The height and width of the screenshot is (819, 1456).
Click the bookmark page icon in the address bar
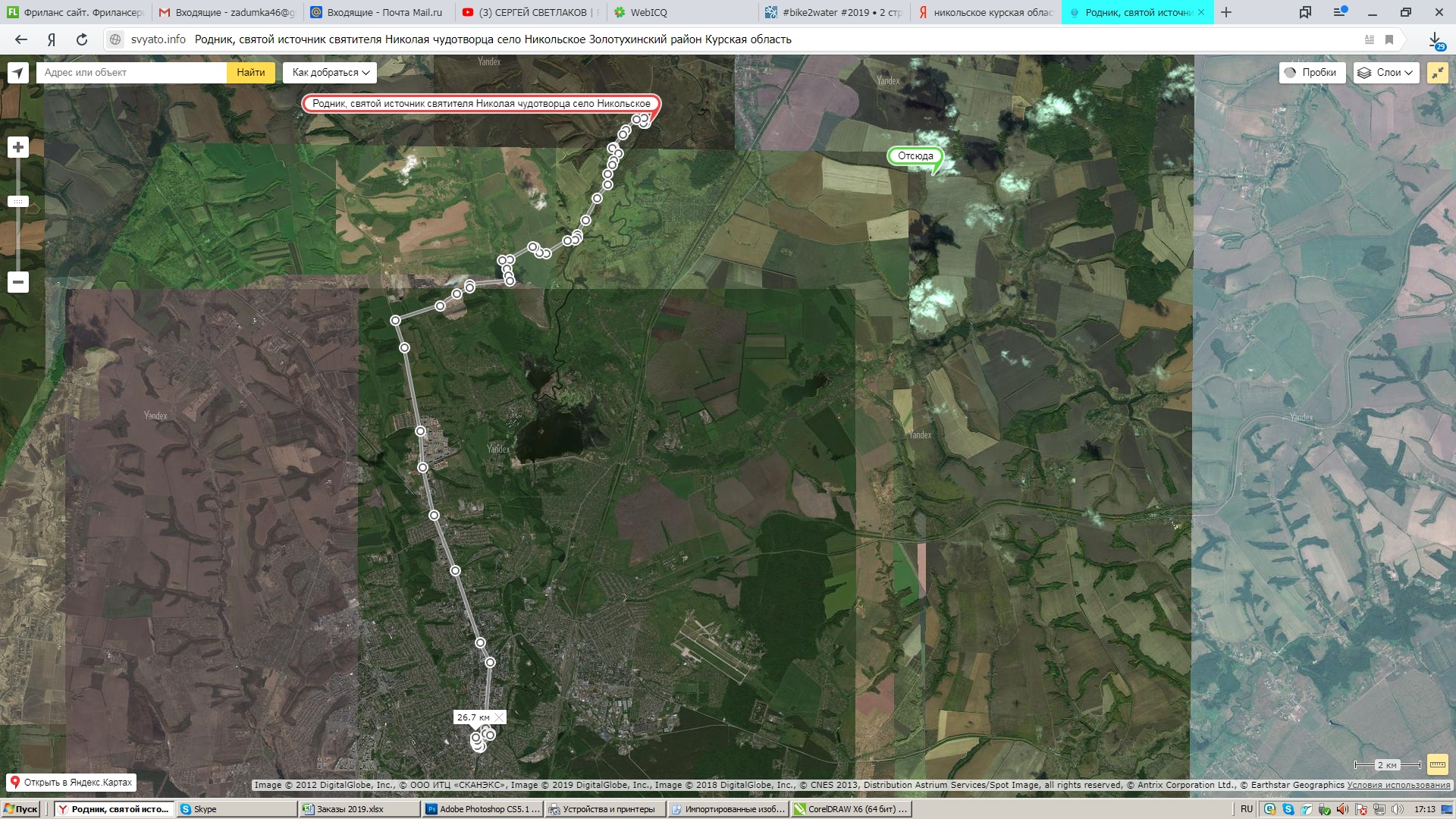click(1389, 39)
